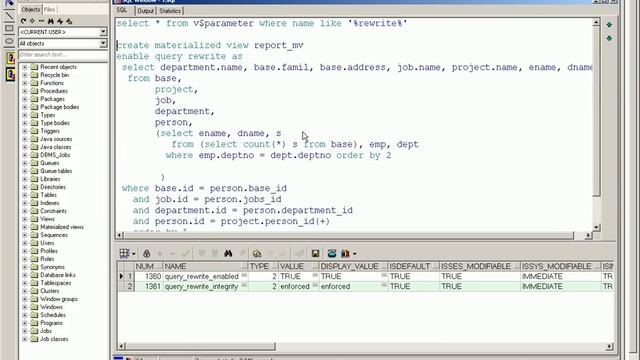
Task: Select the Database links item in the tree
Action: point(58,275)
